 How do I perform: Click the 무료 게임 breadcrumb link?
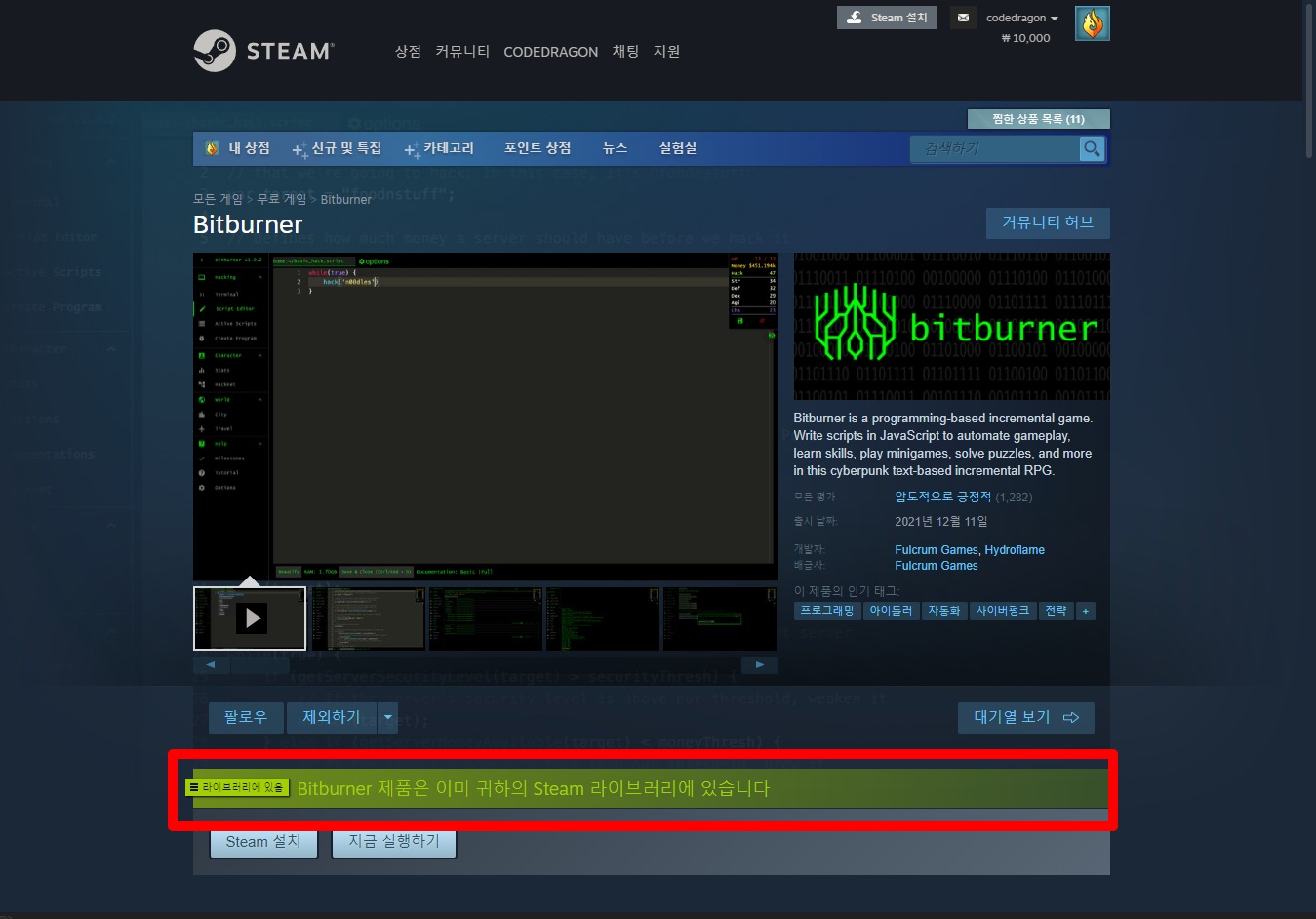click(282, 199)
